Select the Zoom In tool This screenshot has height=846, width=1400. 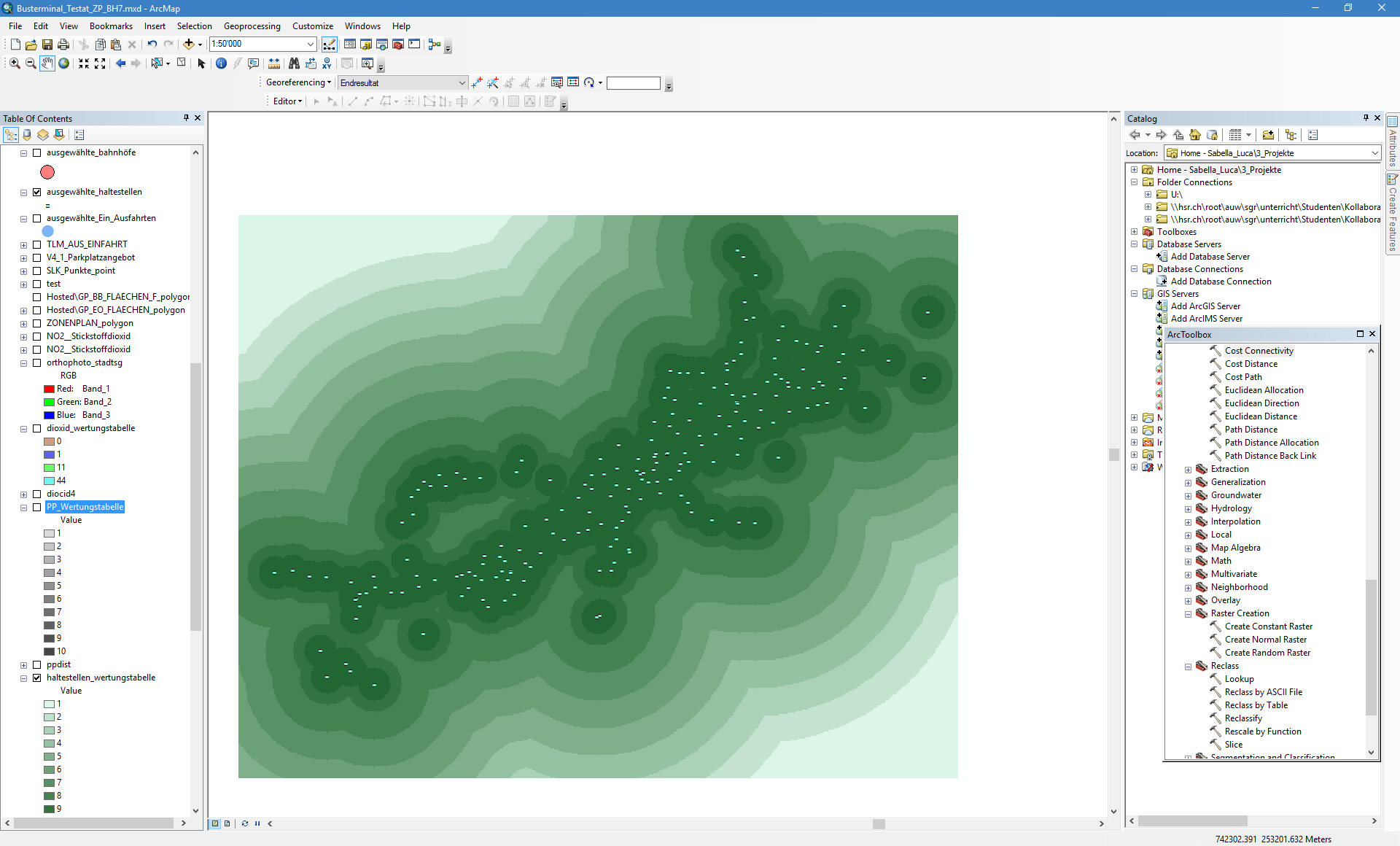click(x=15, y=63)
